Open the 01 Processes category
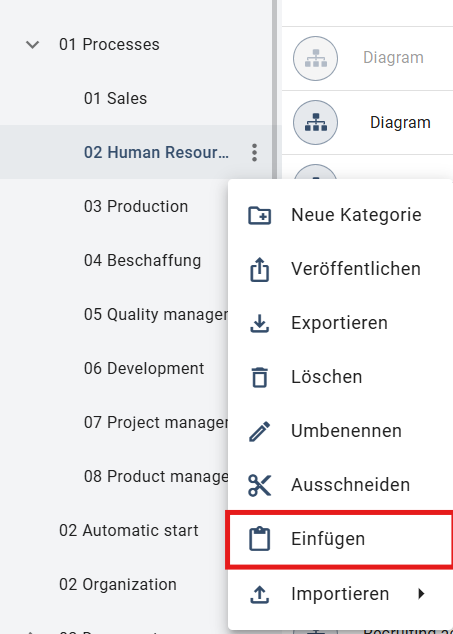Screen dimensions: 453x634 109,44
